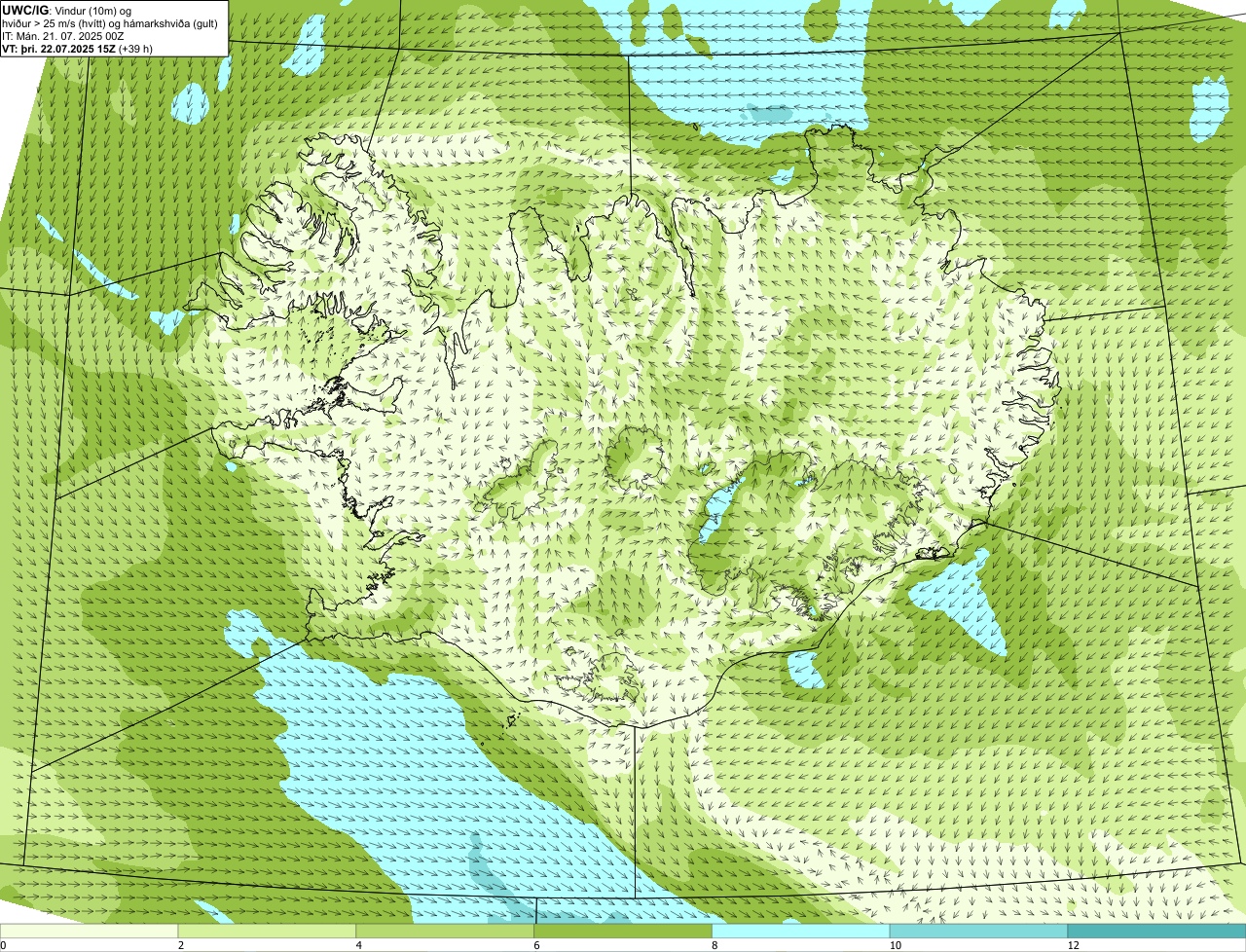Select the 2–4 m/s light green color bar segment
Image resolution: width=1246 pixels, height=952 pixels.
pos(268,932)
